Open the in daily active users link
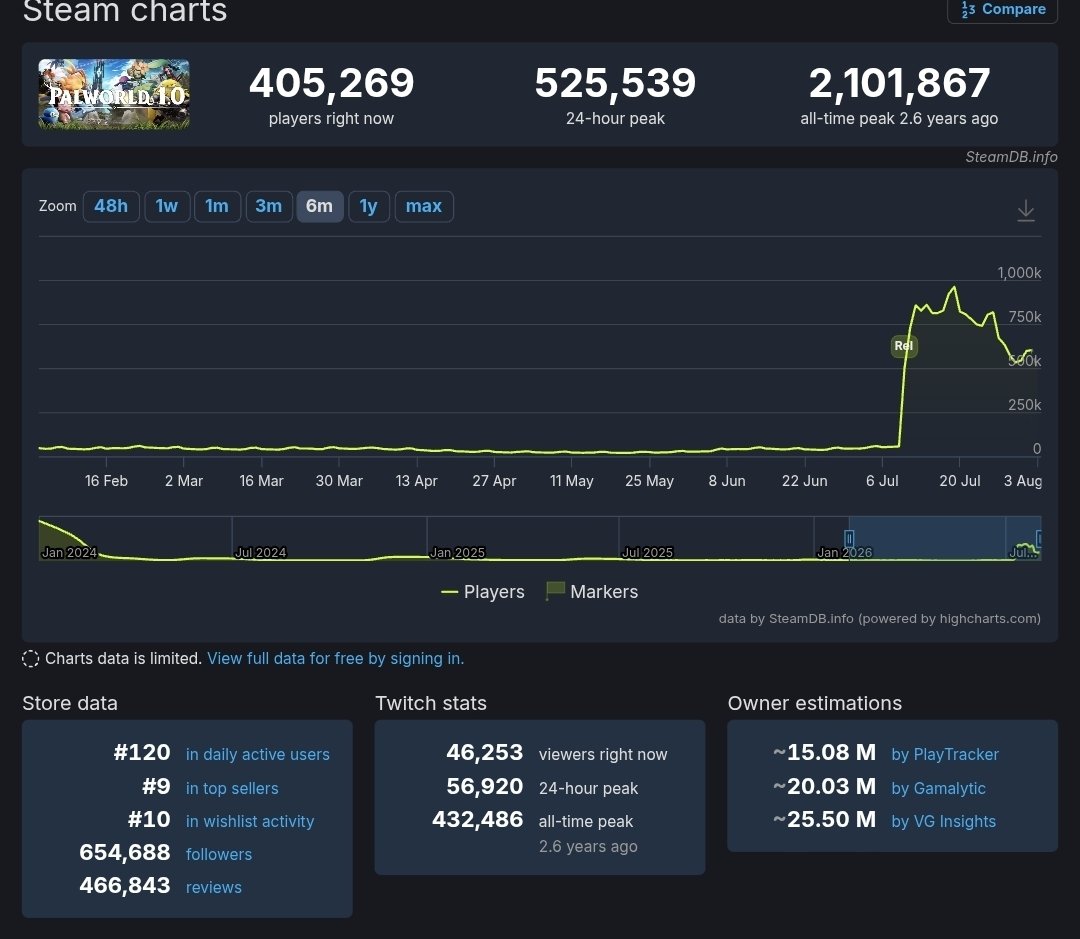Screen dimensions: 1080x939 [x=258, y=754]
